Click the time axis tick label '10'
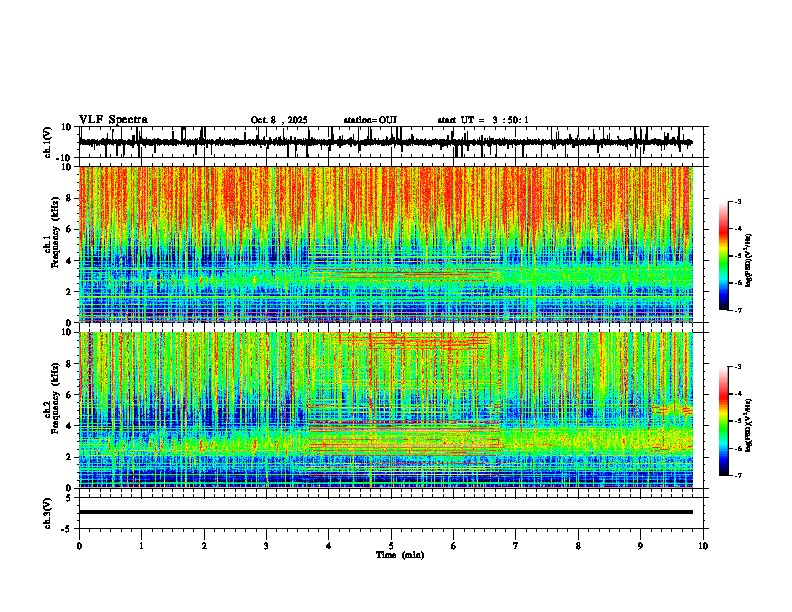Image resolution: width=792 pixels, height=612 pixels. click(703, 546)
